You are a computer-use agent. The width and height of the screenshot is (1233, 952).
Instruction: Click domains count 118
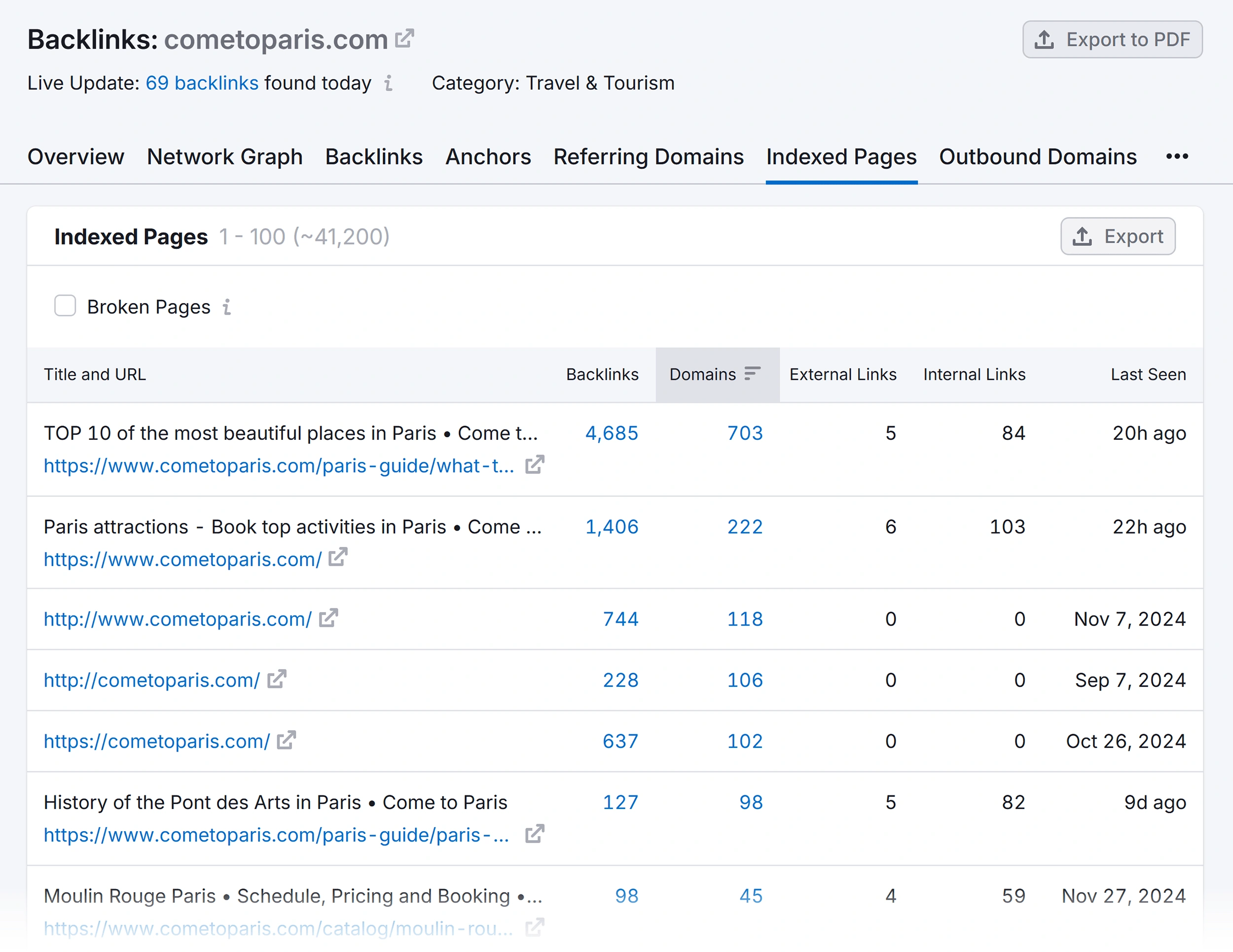(x=745, y=619)
